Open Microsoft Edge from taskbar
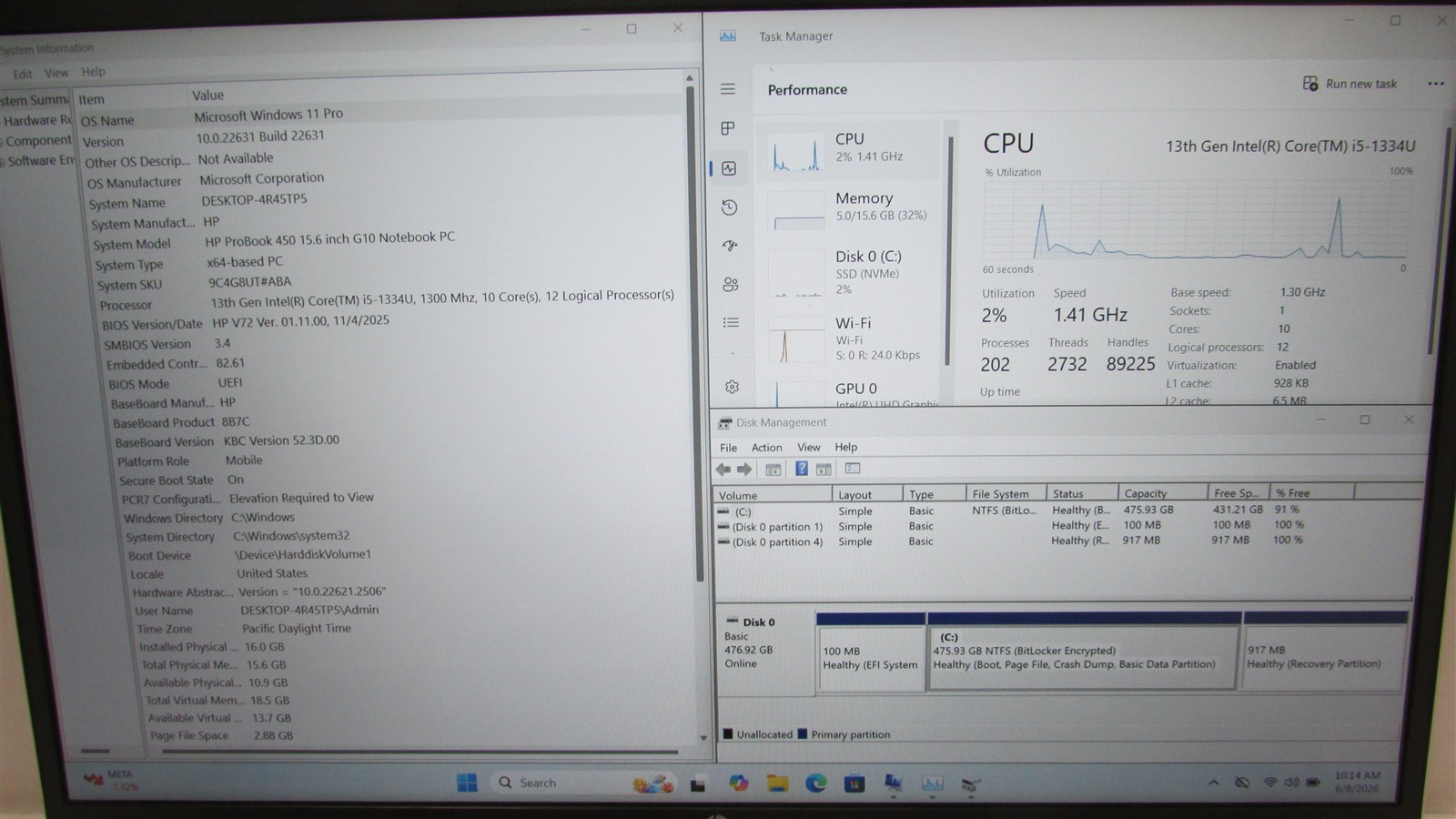Image resolution: width=1456 pixels, height=819 pixels. pos(815,783)
